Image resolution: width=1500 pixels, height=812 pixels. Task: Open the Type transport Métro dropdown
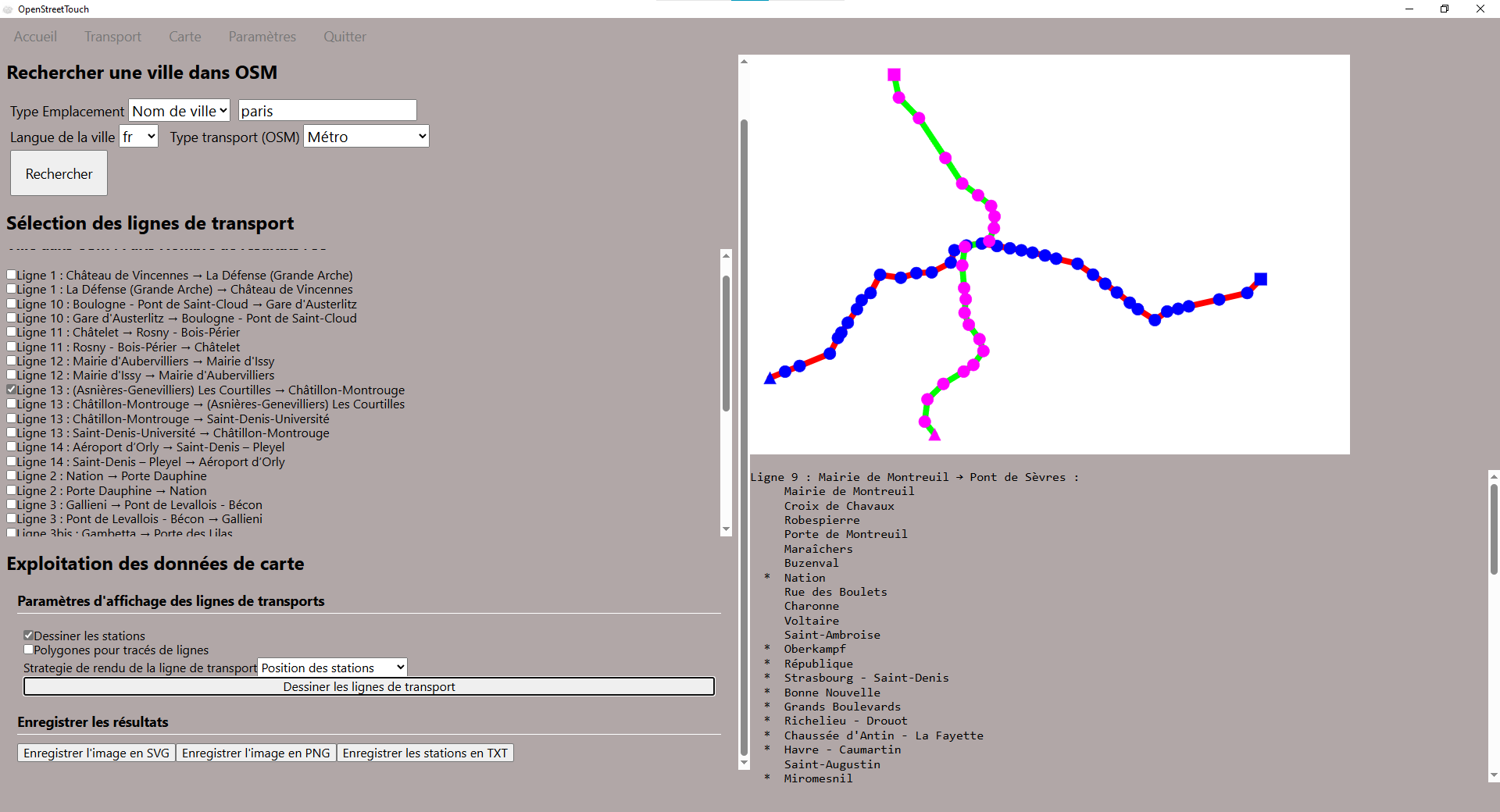[366, 137]
